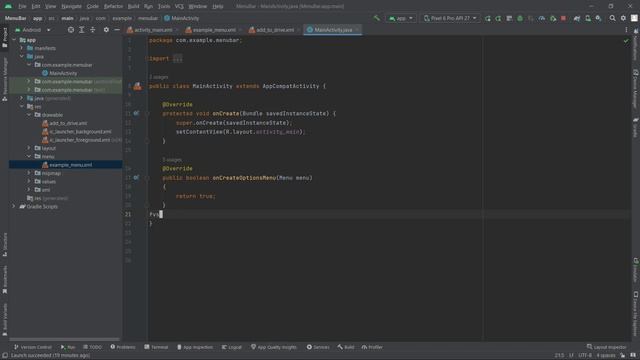The image size is (640, 360).
Task: Click the Search Everywhere magnifier icon
Action: coord(612,18)
